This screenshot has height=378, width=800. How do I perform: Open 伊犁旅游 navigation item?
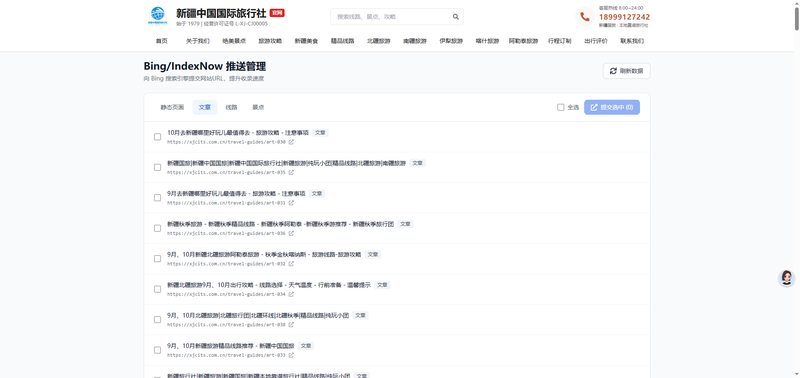451,41
